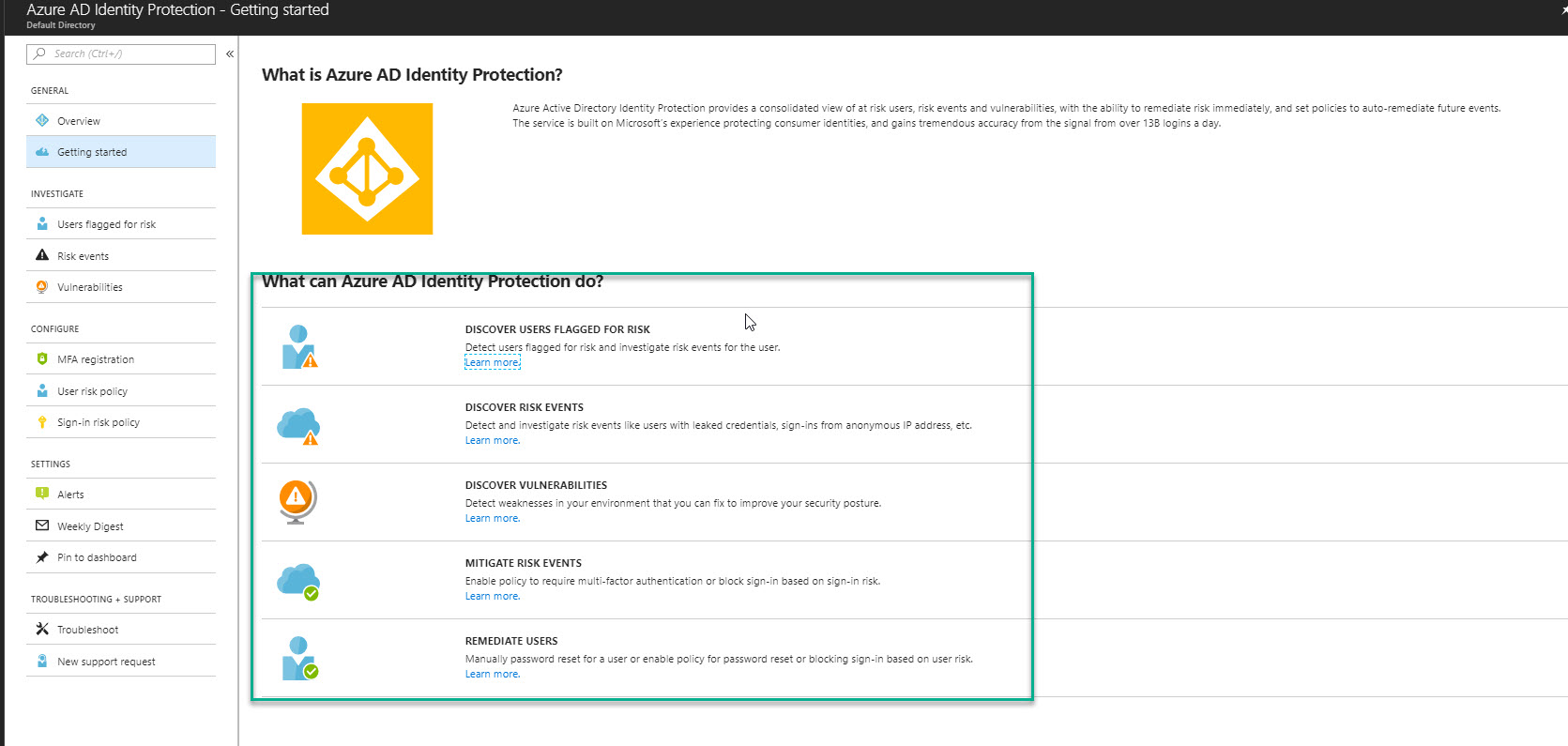Click the yellow Azure AD Identity Protection logo
This screenshot has height=746, width=1568.
367,169
